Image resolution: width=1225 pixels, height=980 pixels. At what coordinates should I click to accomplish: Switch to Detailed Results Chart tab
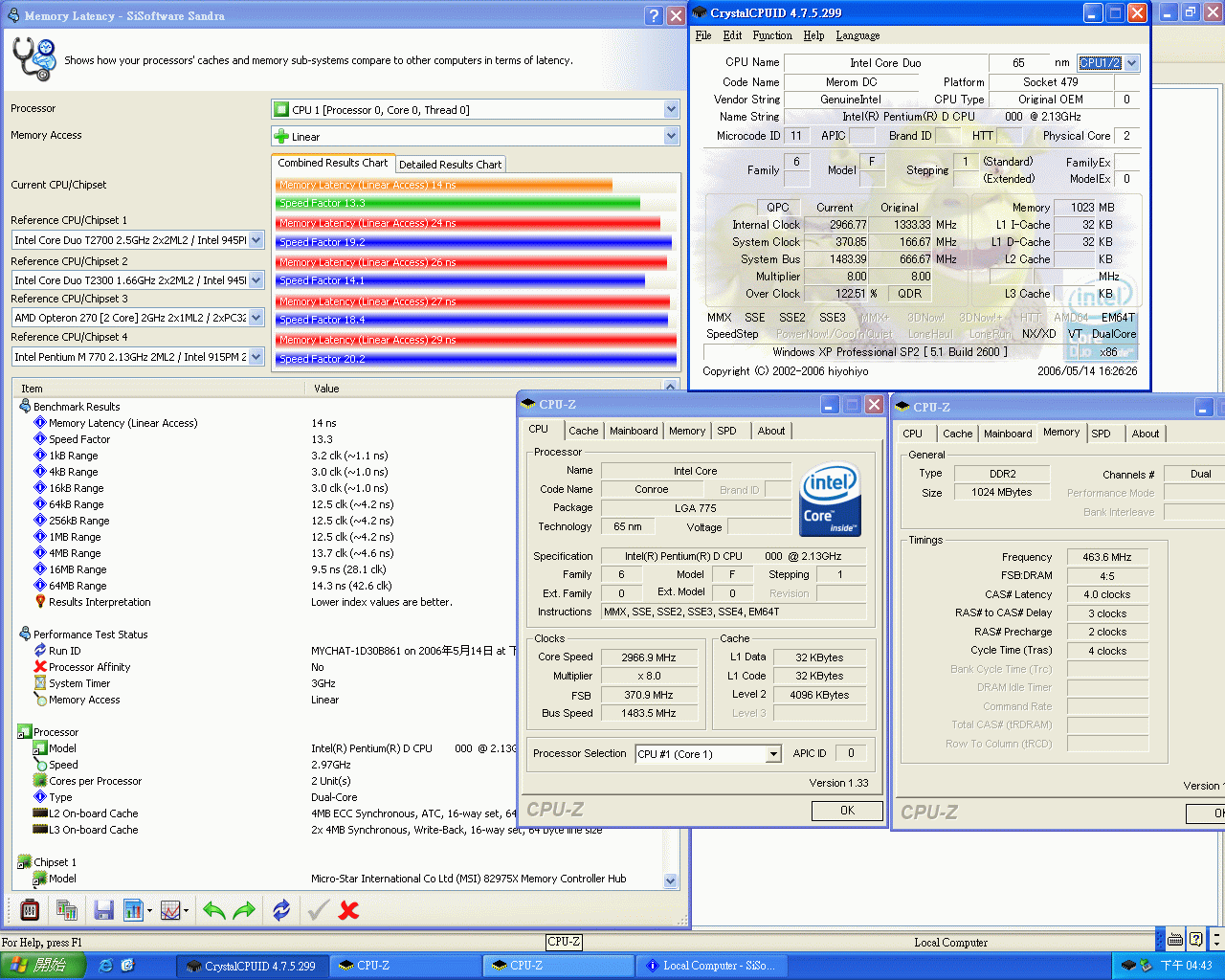coord(450,165)
